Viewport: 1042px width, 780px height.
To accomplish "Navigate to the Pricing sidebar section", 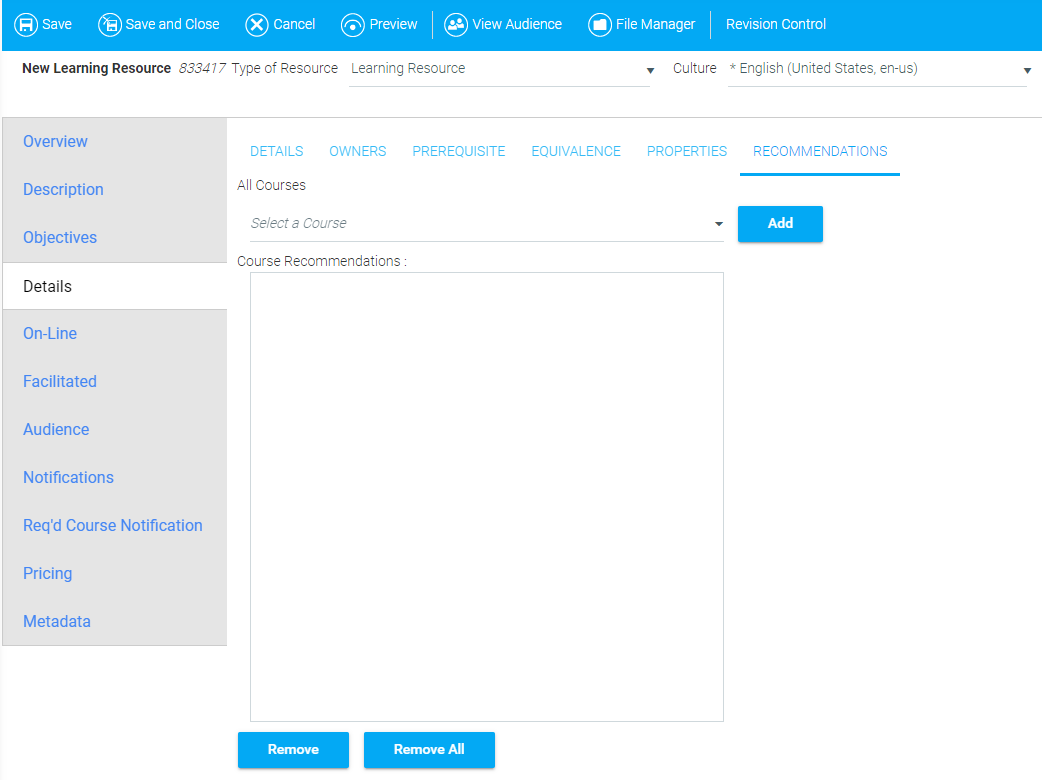I will (48, 573).
